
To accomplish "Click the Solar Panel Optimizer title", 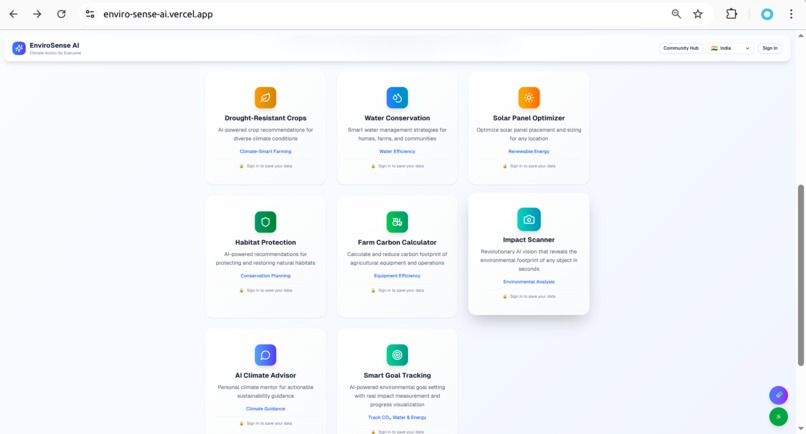I will tap(528, 118).
